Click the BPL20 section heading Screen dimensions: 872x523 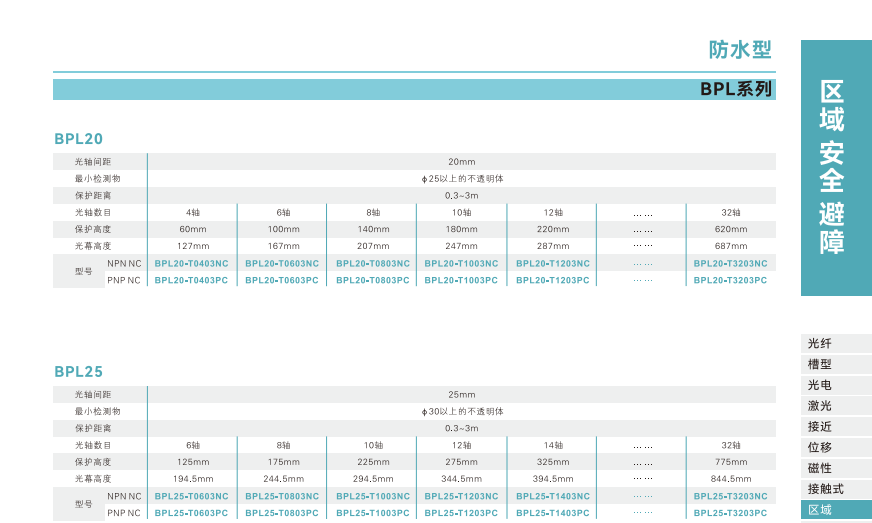pyautogui.click(x=79, y=139)
